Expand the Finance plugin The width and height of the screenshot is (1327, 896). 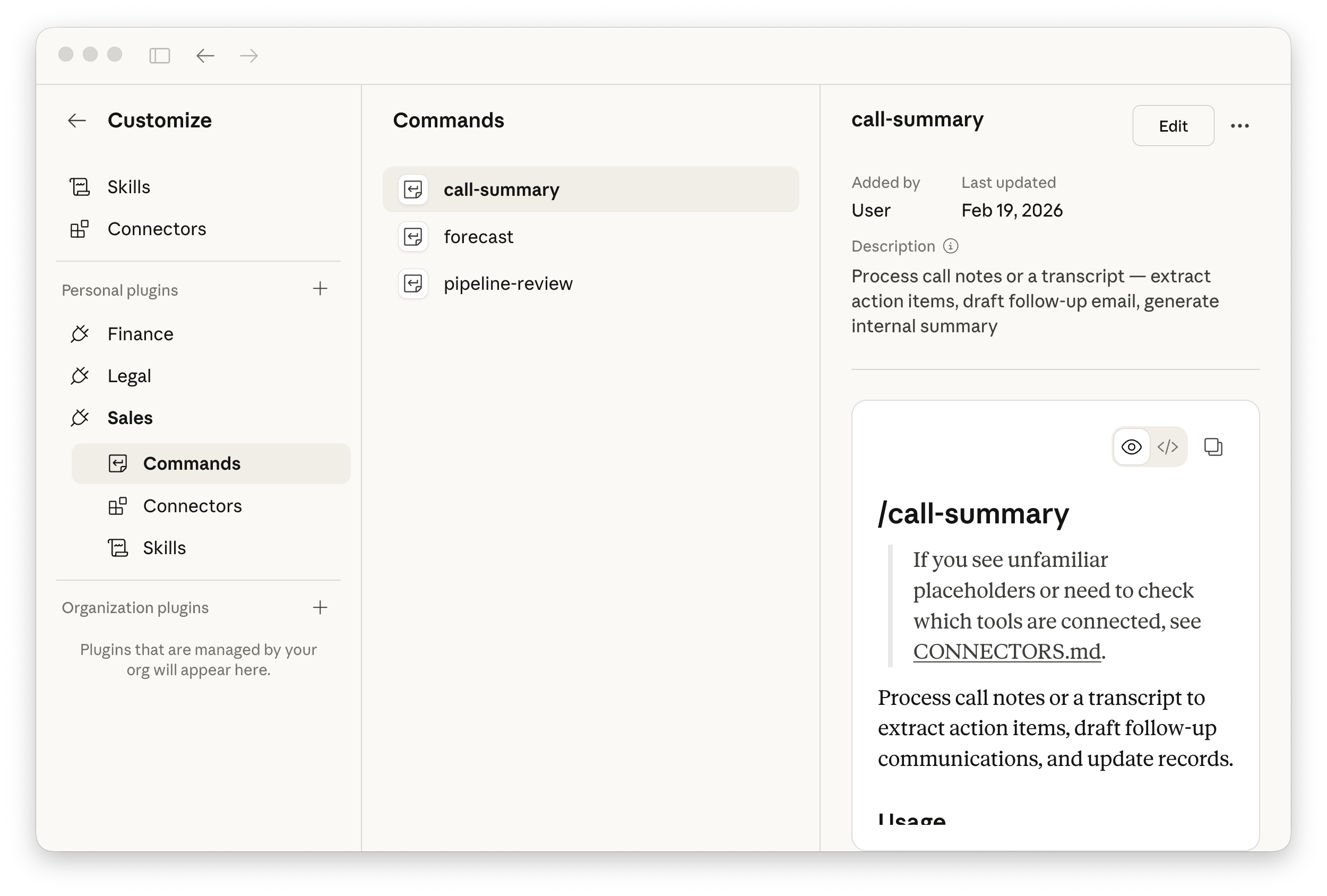click(140, 334)
